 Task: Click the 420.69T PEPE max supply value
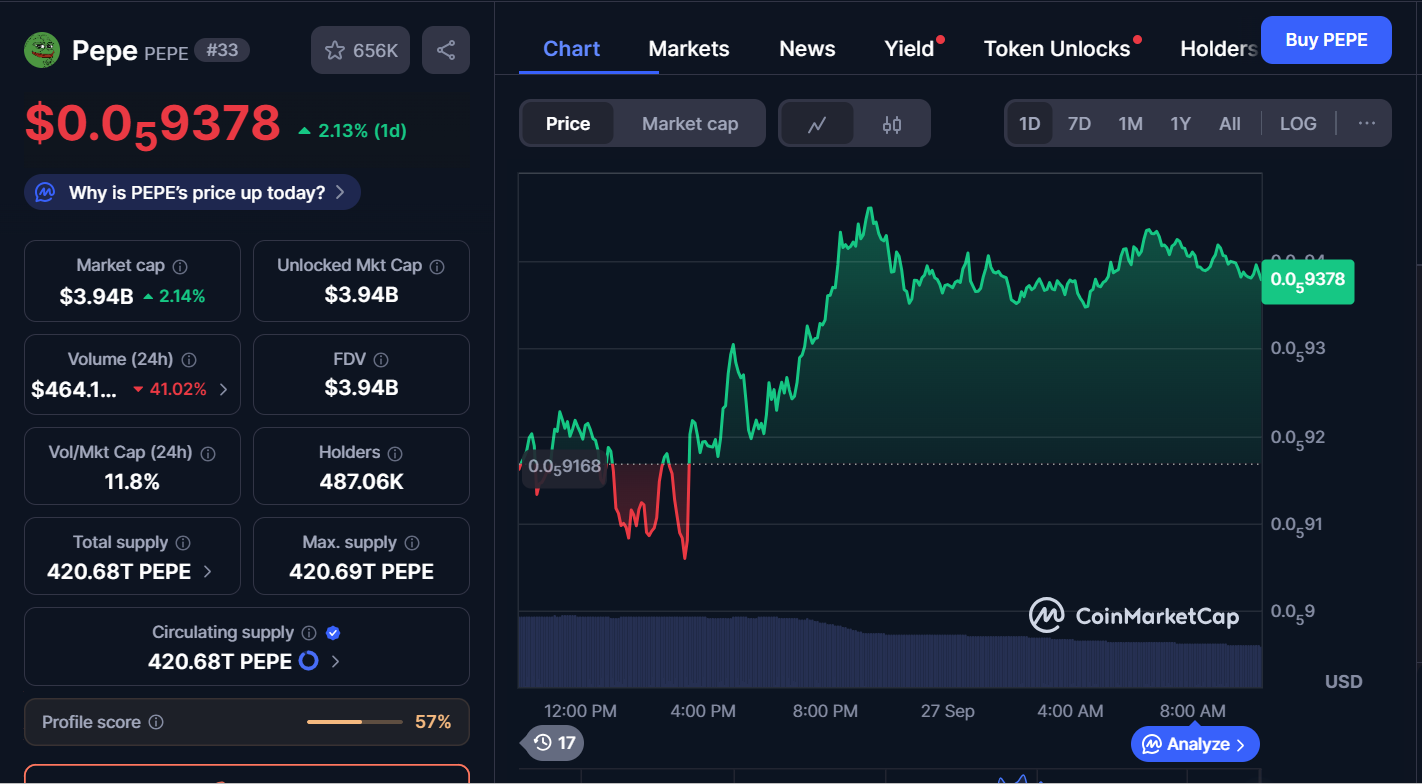coord(361,572)
